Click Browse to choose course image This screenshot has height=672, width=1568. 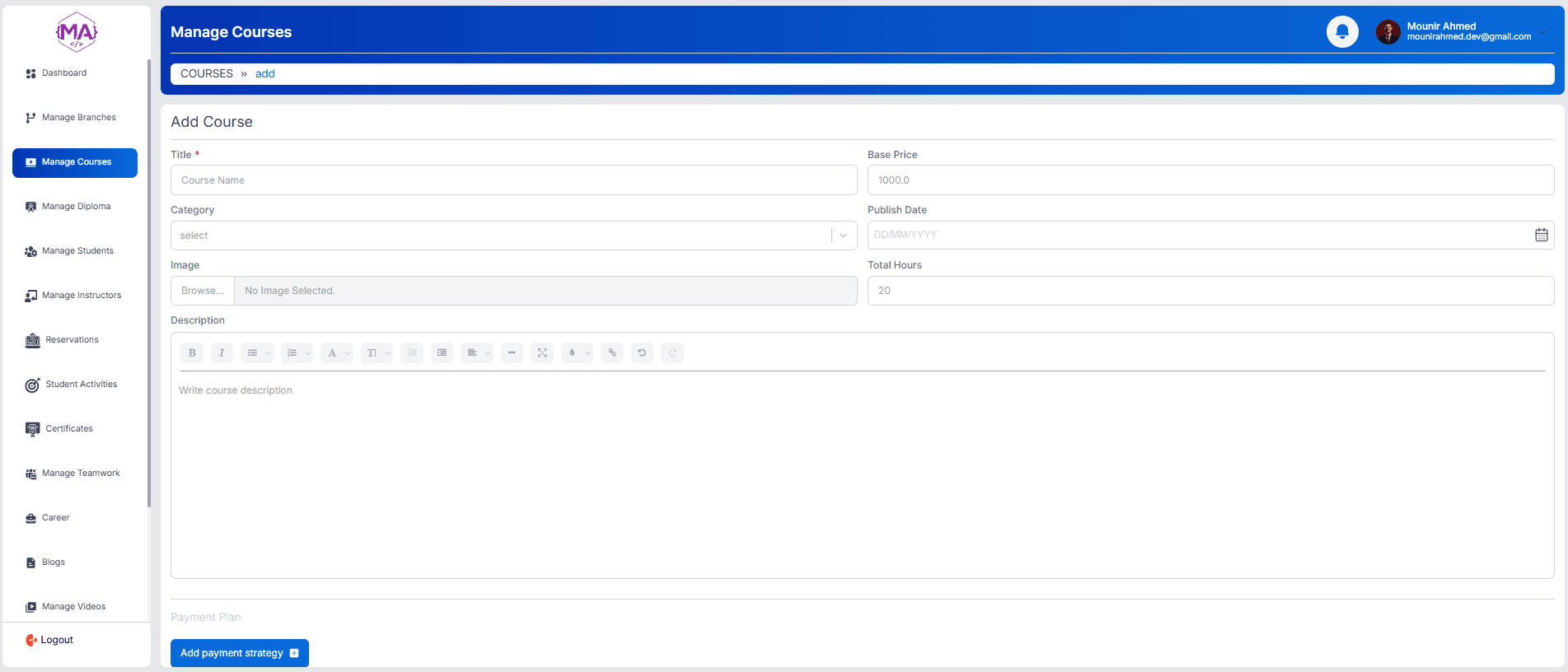[203, 291]
